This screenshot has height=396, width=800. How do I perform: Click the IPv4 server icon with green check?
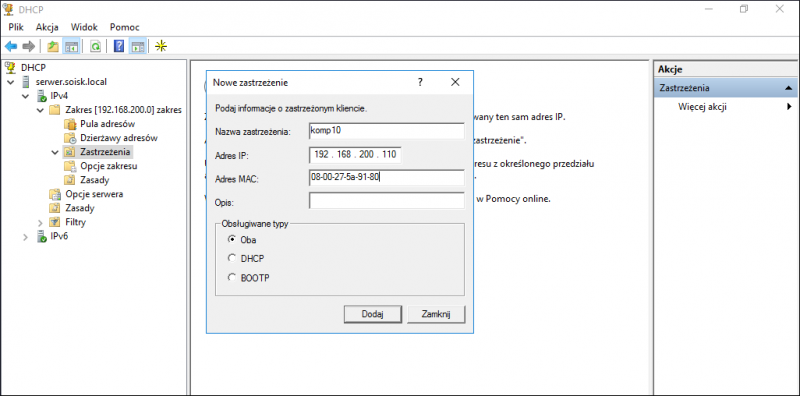click(x=42, y=96)
